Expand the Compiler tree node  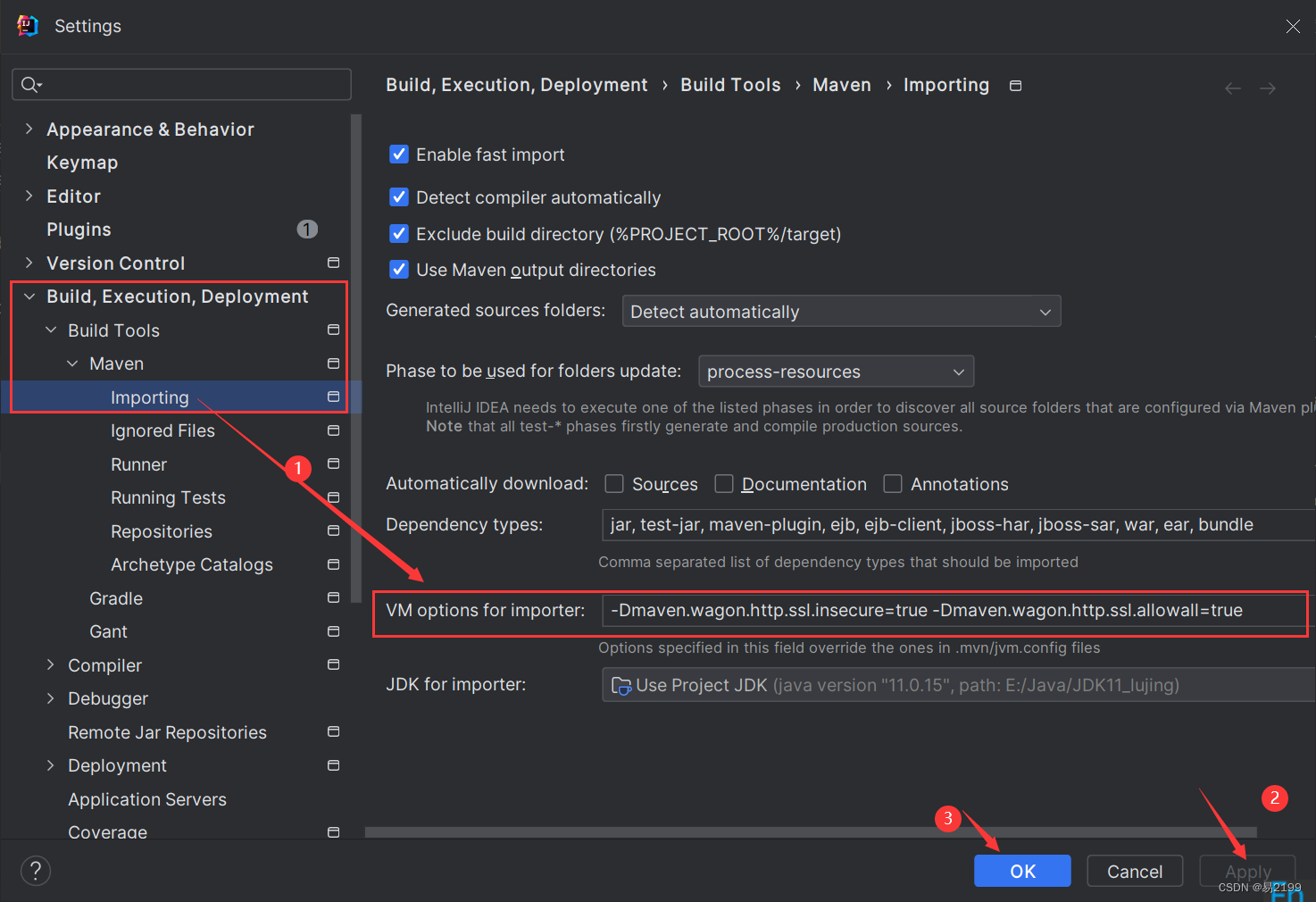50,664
